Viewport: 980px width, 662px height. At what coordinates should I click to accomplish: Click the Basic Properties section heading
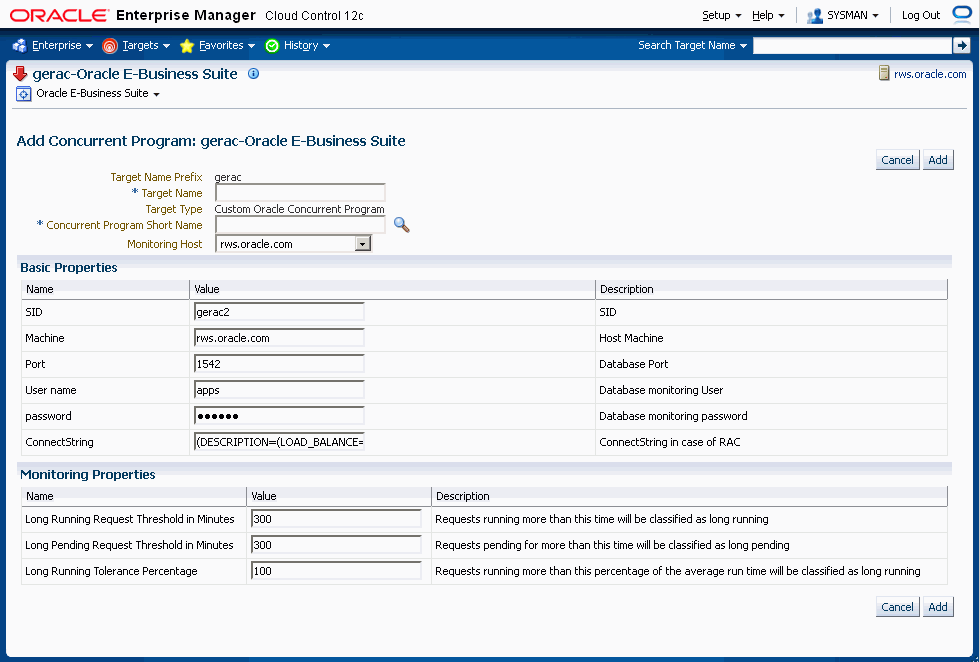(69, 268)
